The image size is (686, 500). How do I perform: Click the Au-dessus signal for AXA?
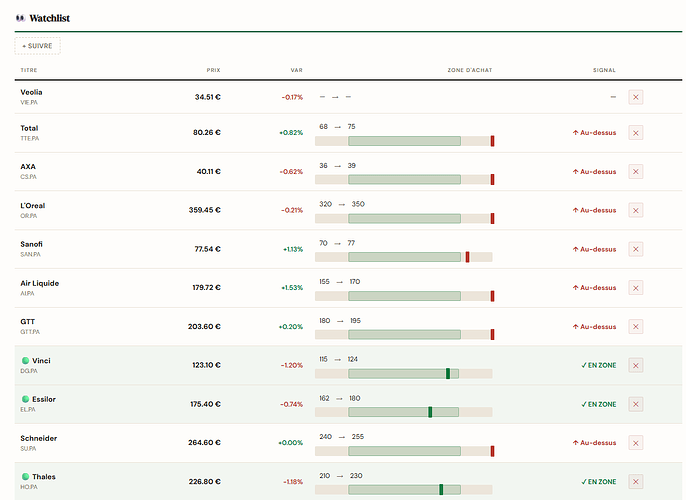click(594, 171)
